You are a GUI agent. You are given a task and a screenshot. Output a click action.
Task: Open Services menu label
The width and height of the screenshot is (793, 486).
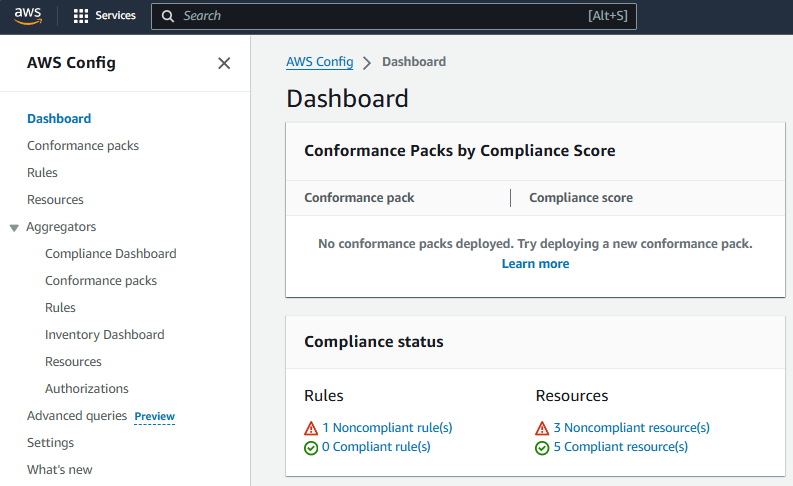pos(115,16)
